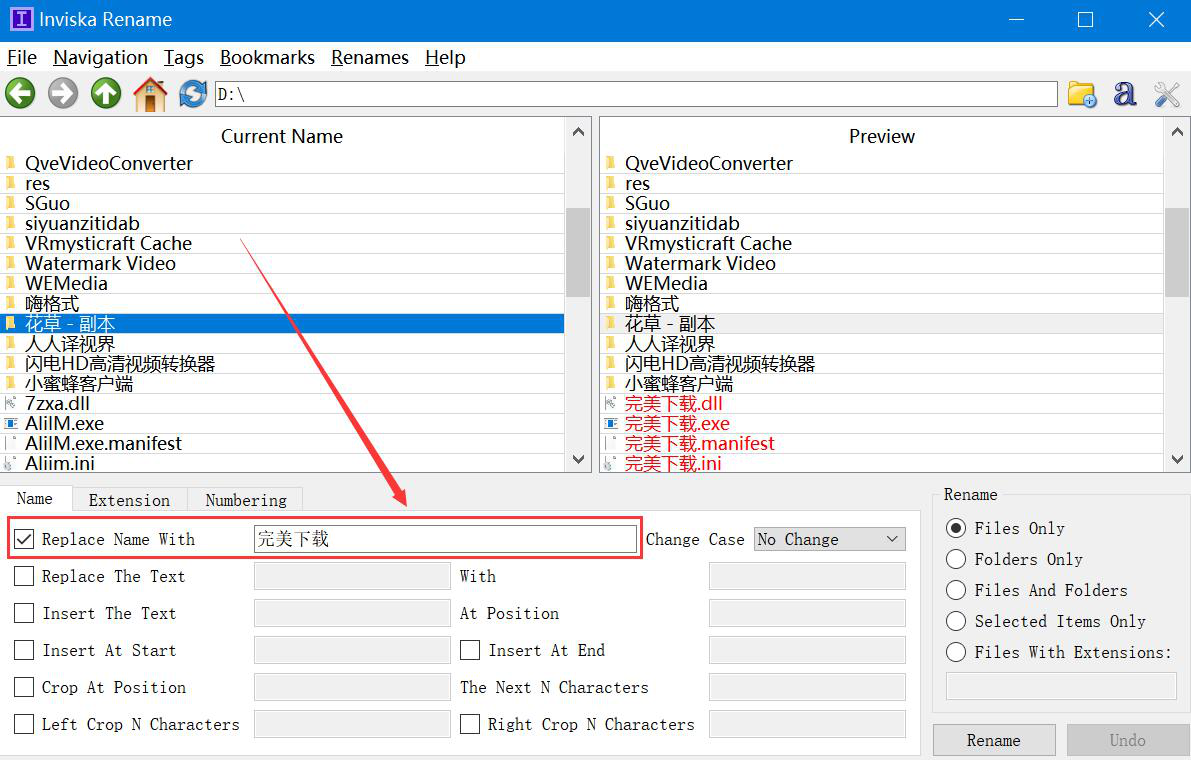Select the AliIM.exe.manifest file

point(282,443)
